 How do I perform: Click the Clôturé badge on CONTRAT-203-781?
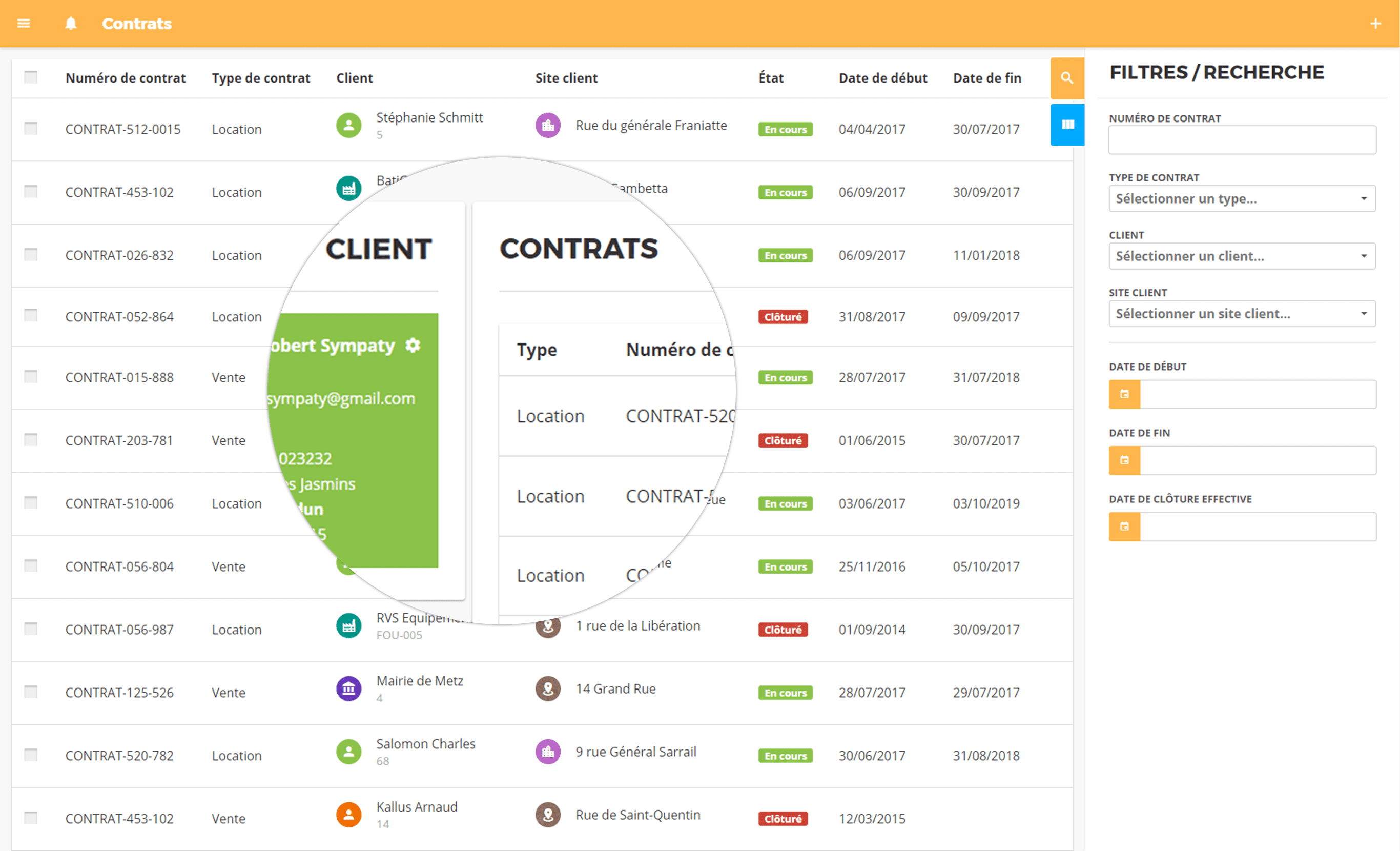[783, 440]
